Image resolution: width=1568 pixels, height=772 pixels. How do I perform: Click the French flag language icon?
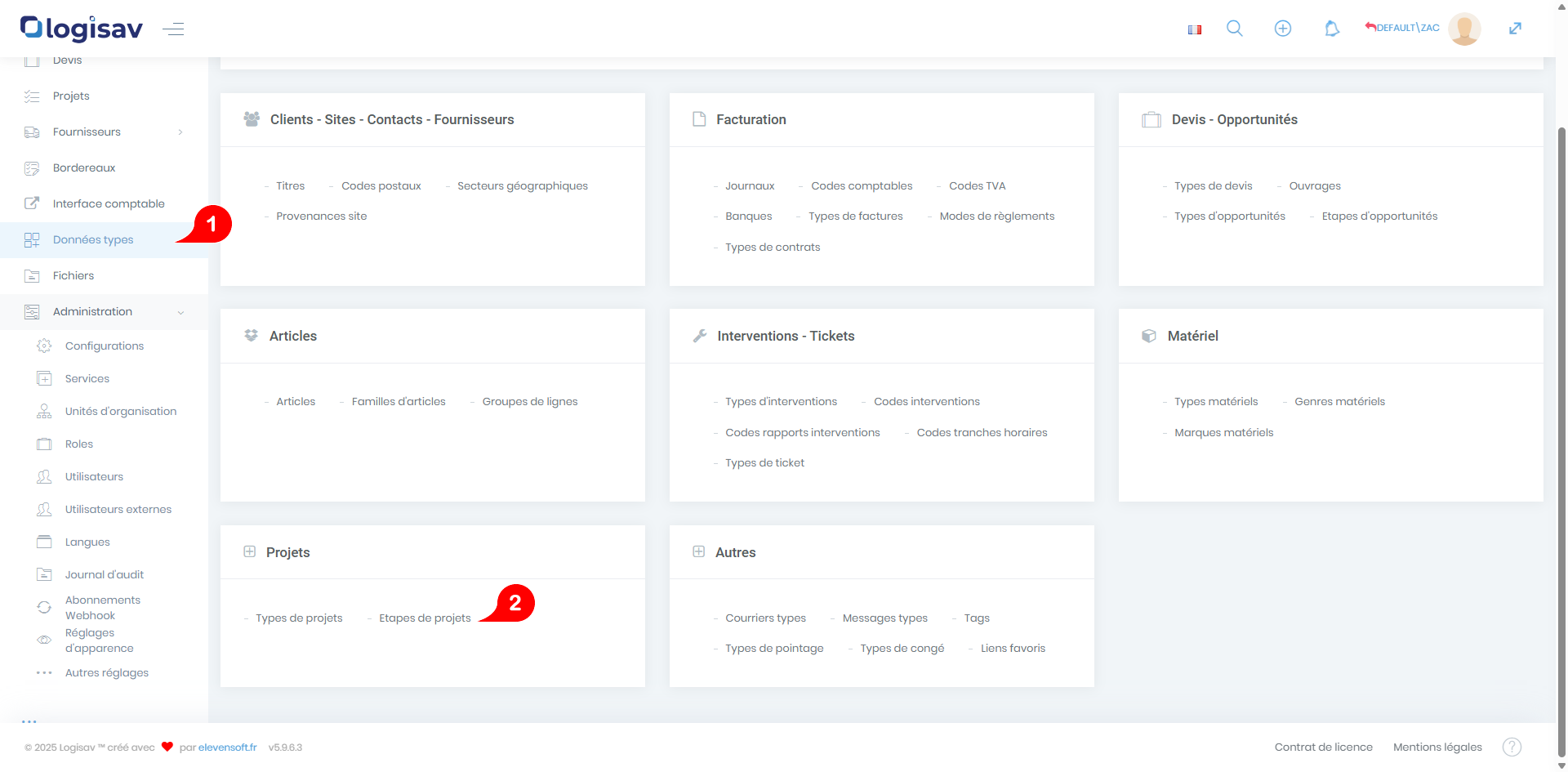click(x=1194, y=29)
